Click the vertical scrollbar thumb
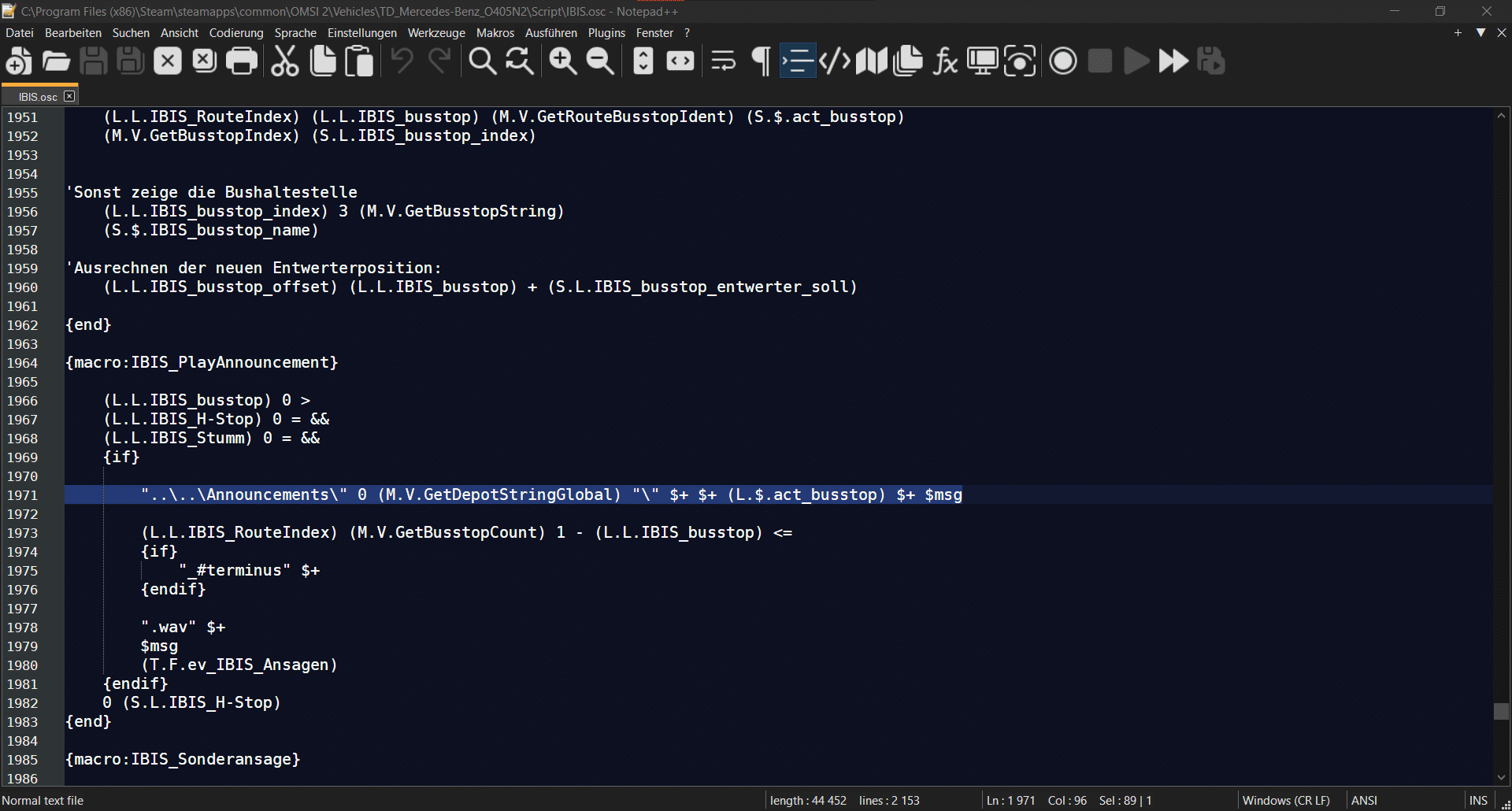Screen dimensions: 1512x811 (1501, 711)
